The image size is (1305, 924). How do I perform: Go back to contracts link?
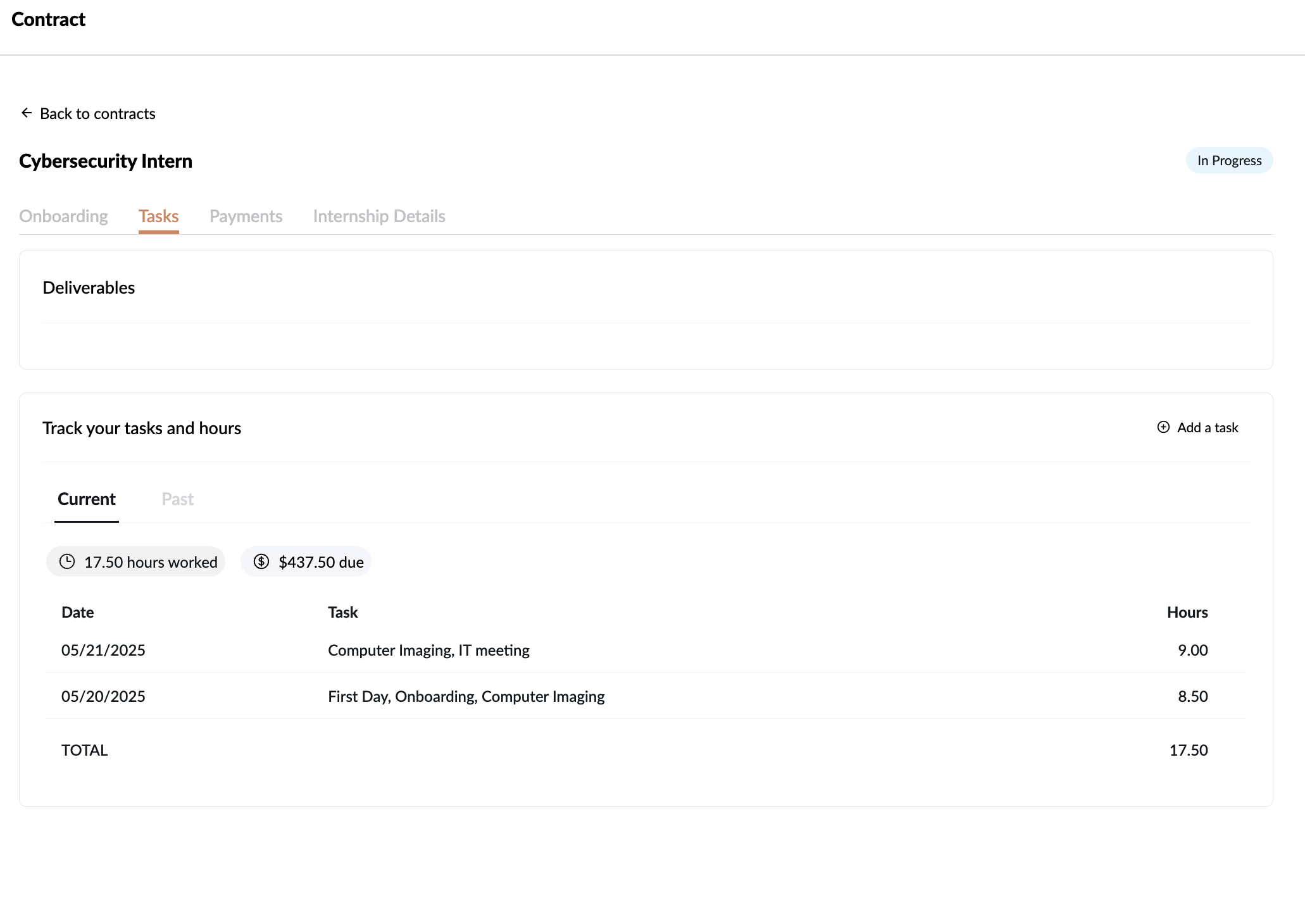97,114
